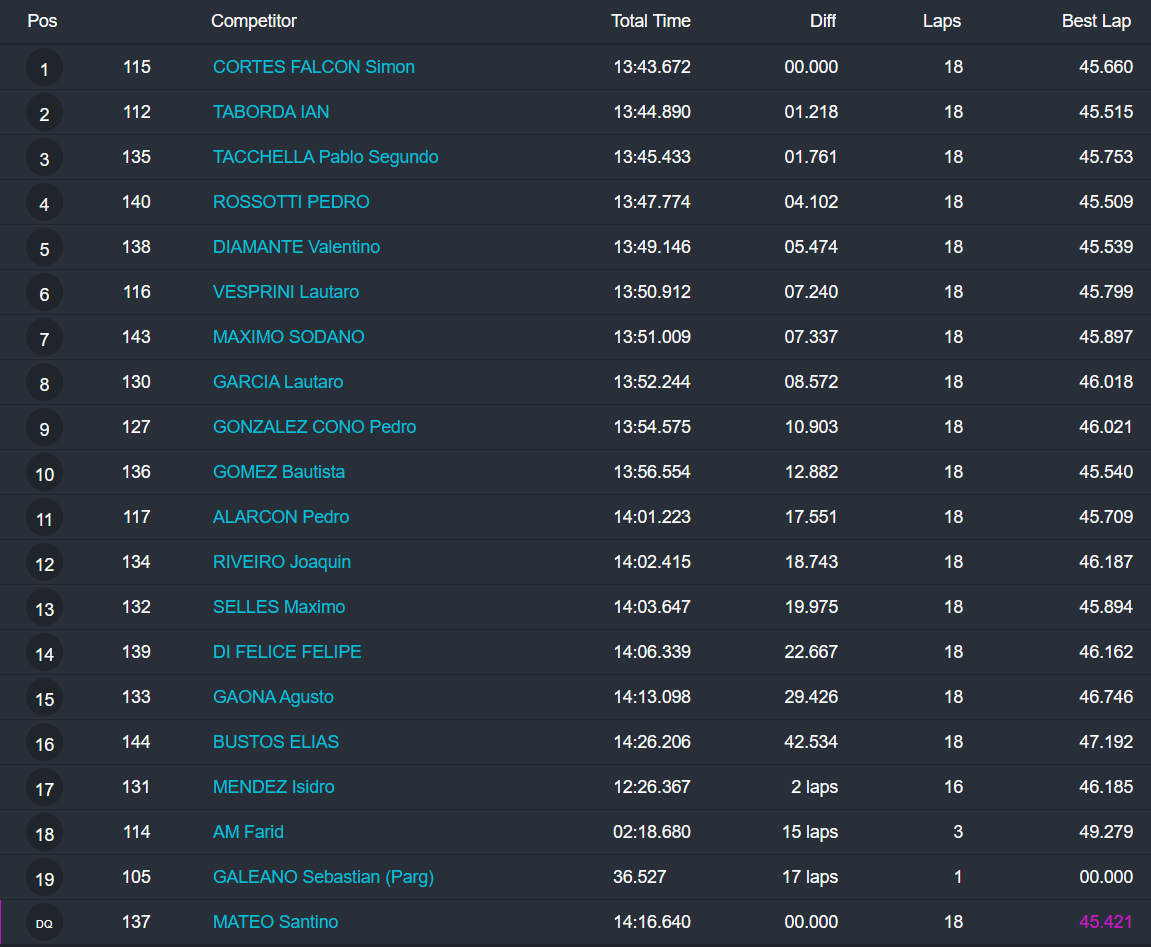View DIAMANTE Valentino's details
The width and height of the screenshot is (1151, 947).
tap(296, 247)
